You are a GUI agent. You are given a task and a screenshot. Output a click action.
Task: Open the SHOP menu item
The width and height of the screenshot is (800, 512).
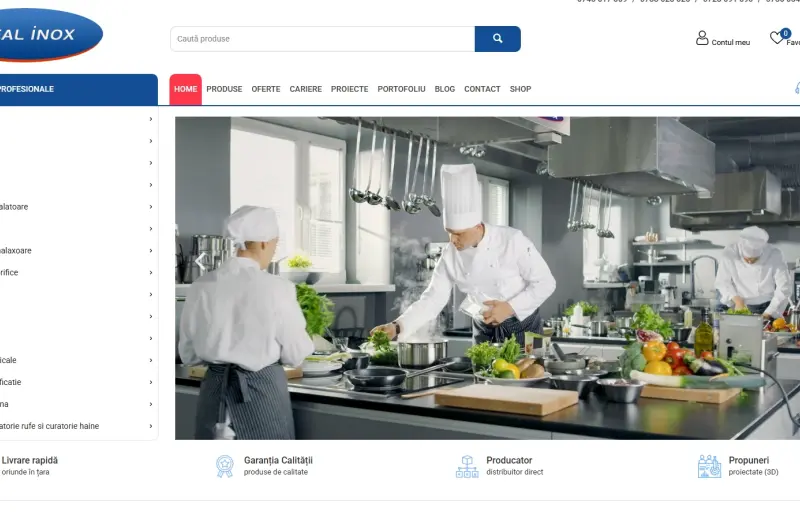(x=520, y=89)
